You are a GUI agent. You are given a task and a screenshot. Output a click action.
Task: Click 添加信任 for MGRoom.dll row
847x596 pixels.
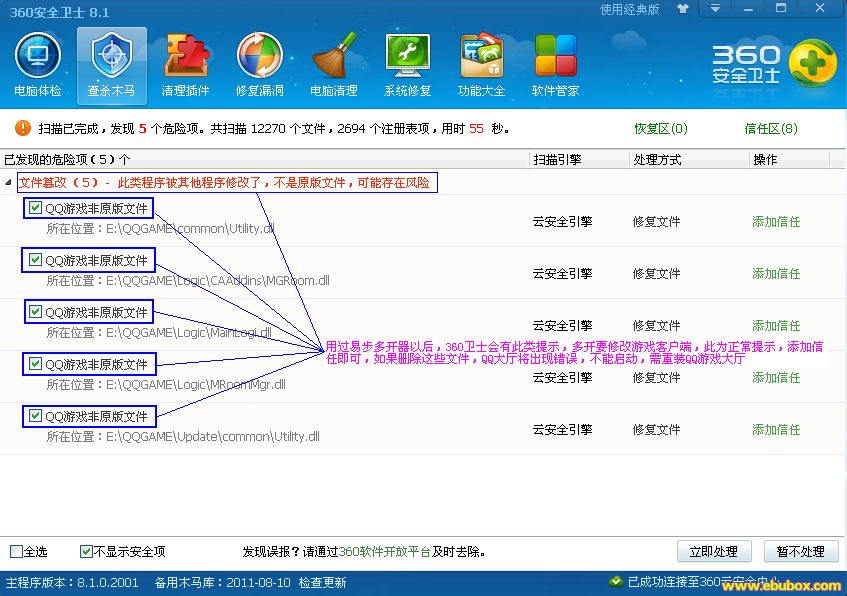coord(776,273)
